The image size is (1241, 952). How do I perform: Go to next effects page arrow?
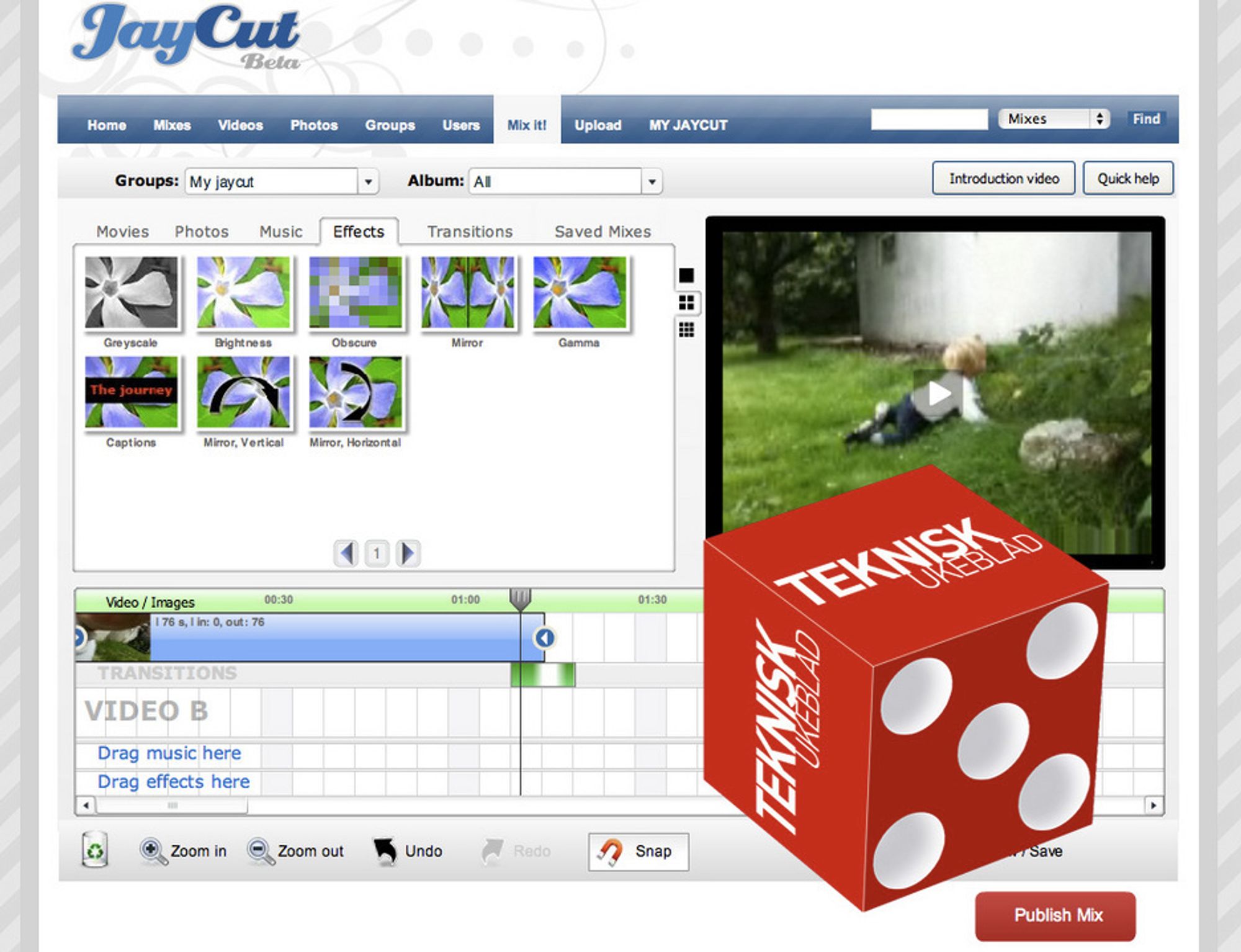click(x=408, y=553)
